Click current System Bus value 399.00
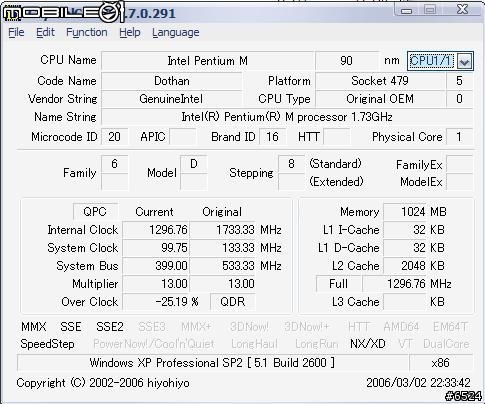Screen dimensions: 485x404 tap(156, 266)
